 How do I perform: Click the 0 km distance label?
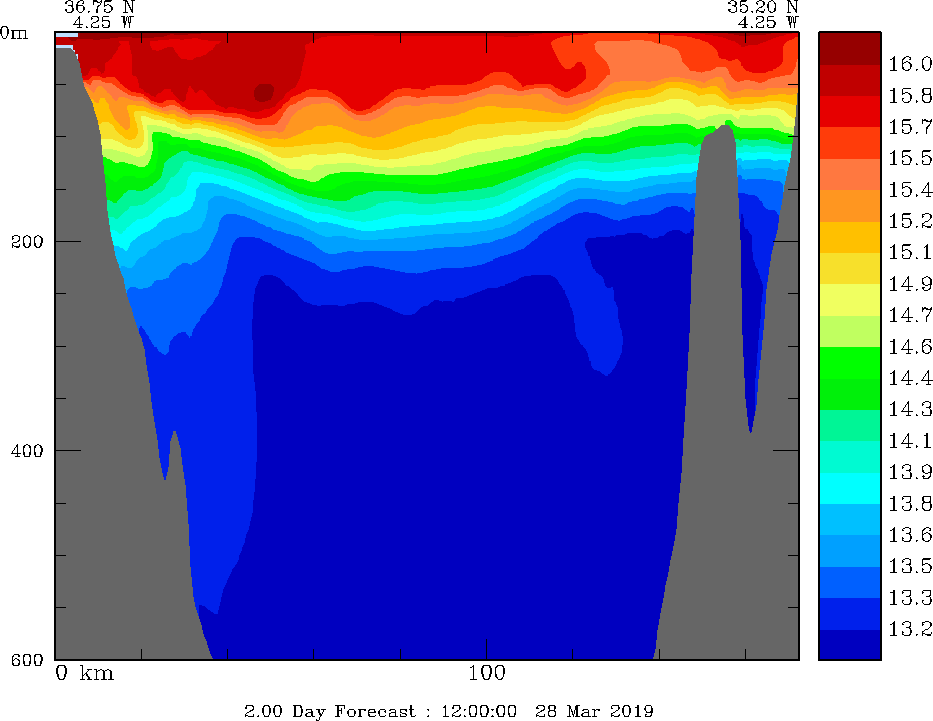[x=84, y=673]
